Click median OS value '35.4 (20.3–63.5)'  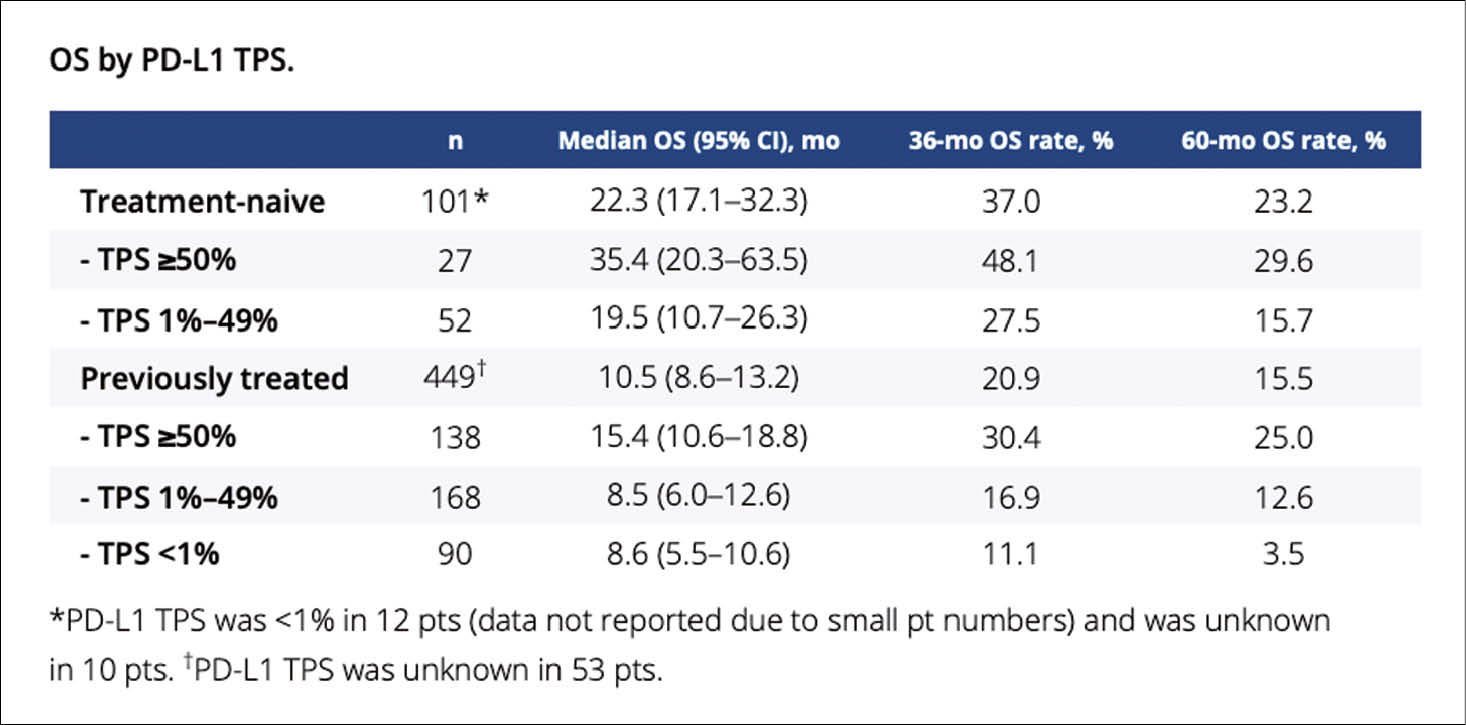point(698,260)
